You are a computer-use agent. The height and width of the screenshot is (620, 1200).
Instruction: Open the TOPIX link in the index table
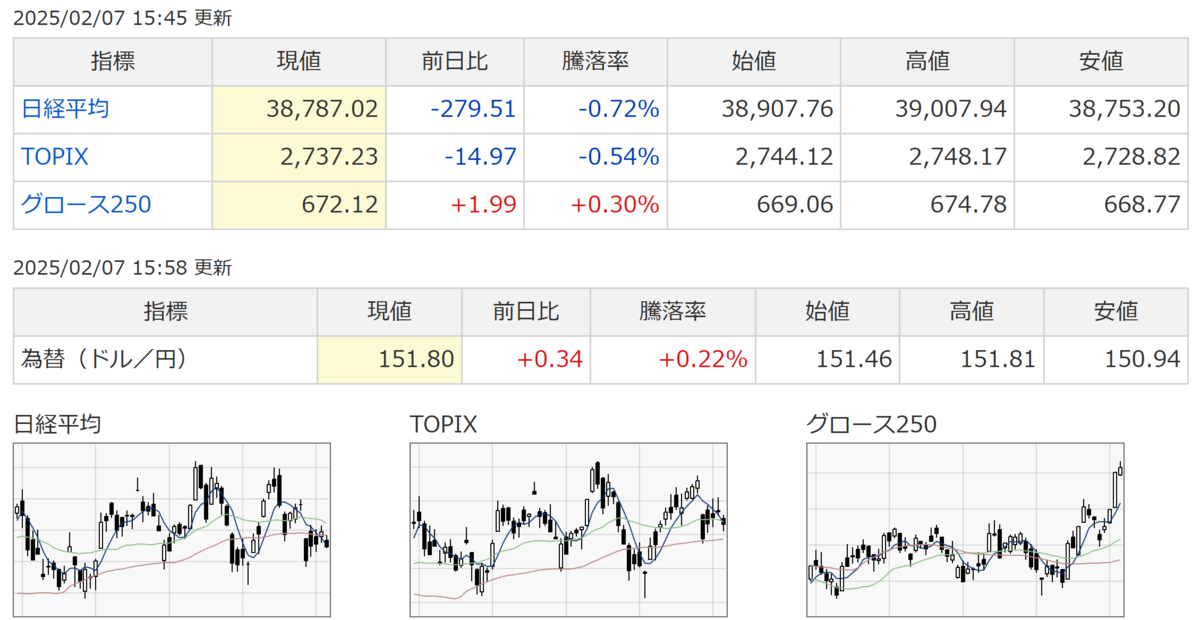(x=56, y=157)
